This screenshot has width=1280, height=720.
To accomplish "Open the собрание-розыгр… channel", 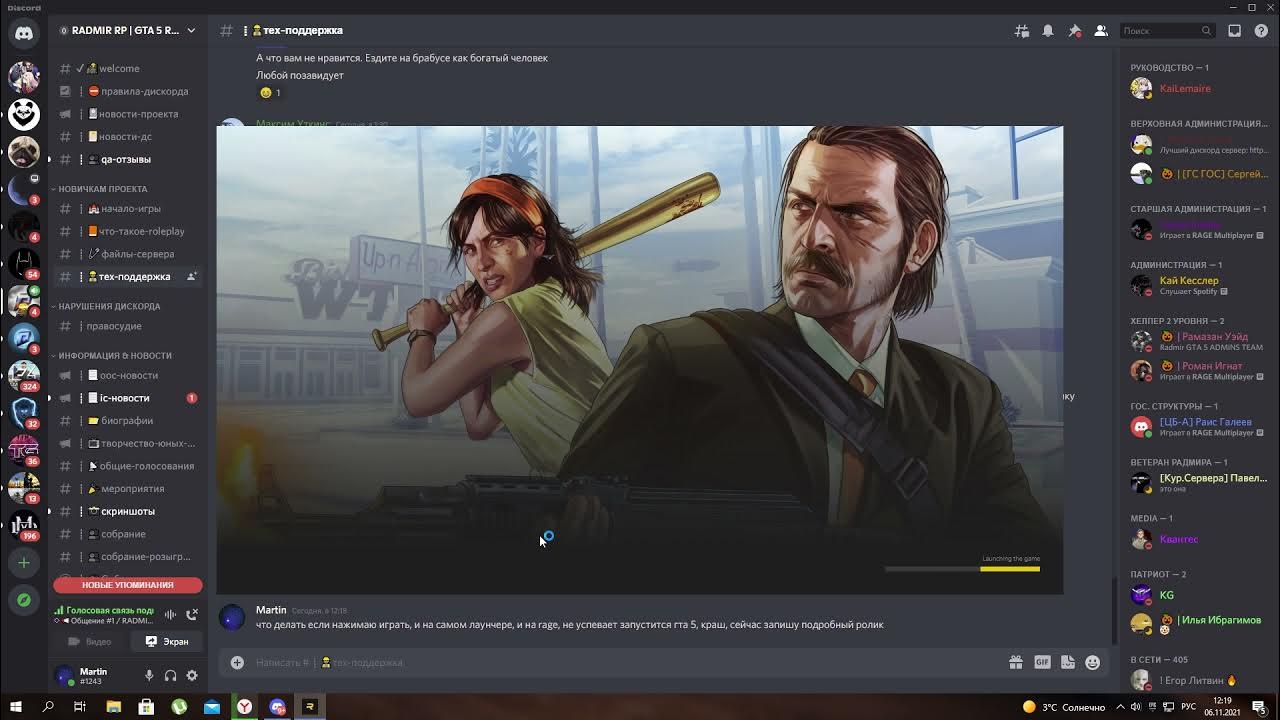I will (129, 557).
